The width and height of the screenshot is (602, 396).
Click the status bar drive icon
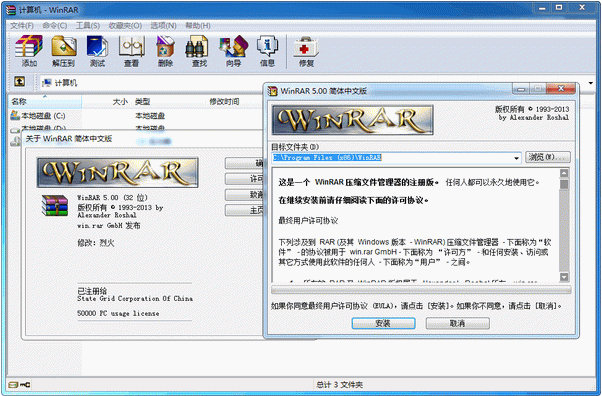(13, 384)
